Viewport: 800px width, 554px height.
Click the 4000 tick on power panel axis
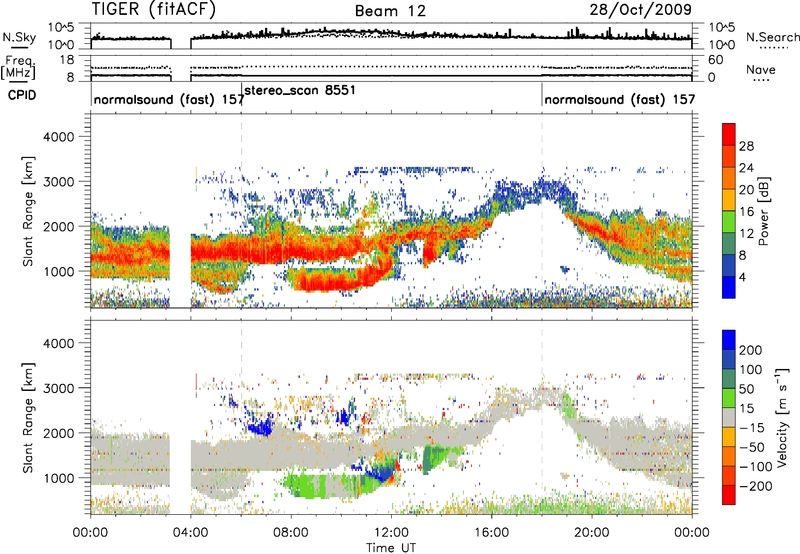58,137
